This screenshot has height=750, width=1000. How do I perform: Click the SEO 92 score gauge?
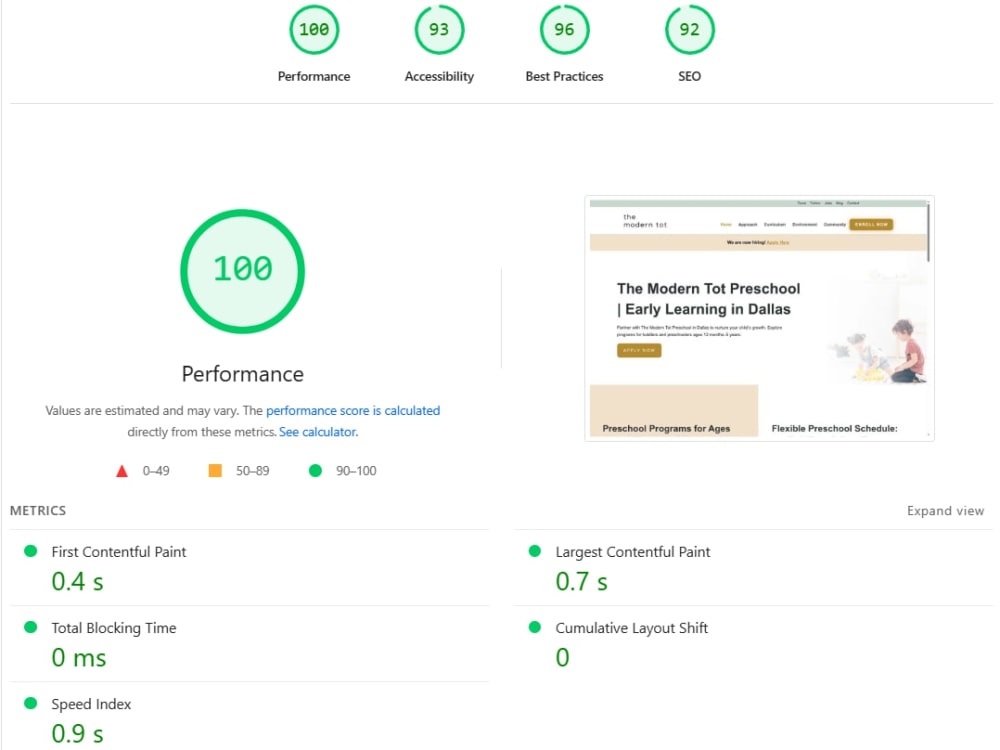click(x=689, y=30)
